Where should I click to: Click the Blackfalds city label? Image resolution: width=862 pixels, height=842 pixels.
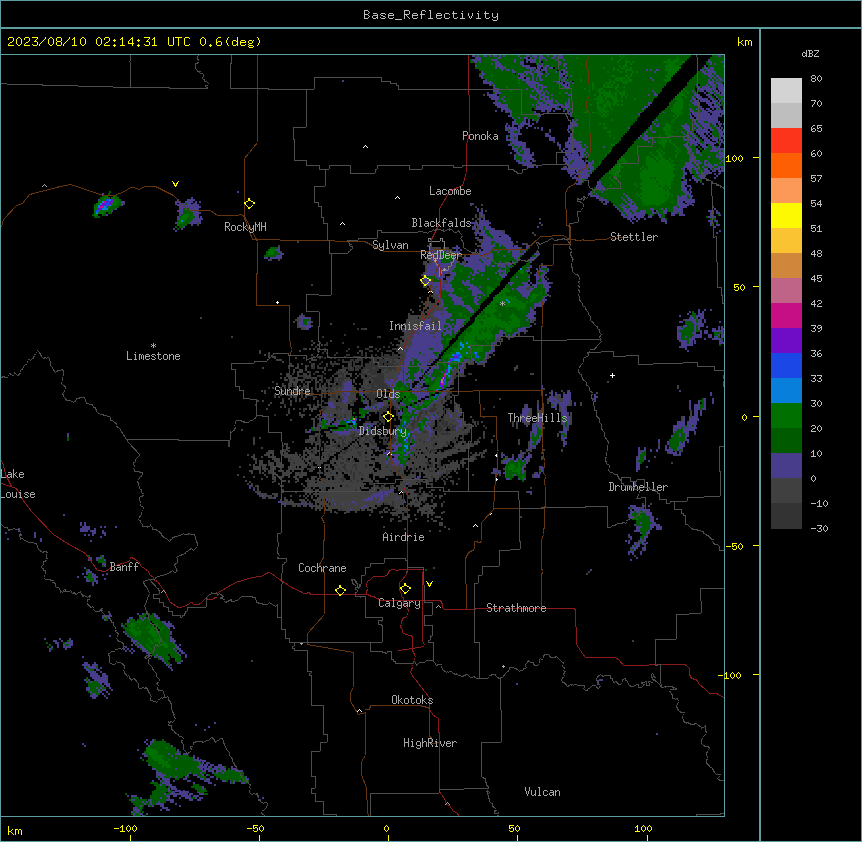coord(441,223)
